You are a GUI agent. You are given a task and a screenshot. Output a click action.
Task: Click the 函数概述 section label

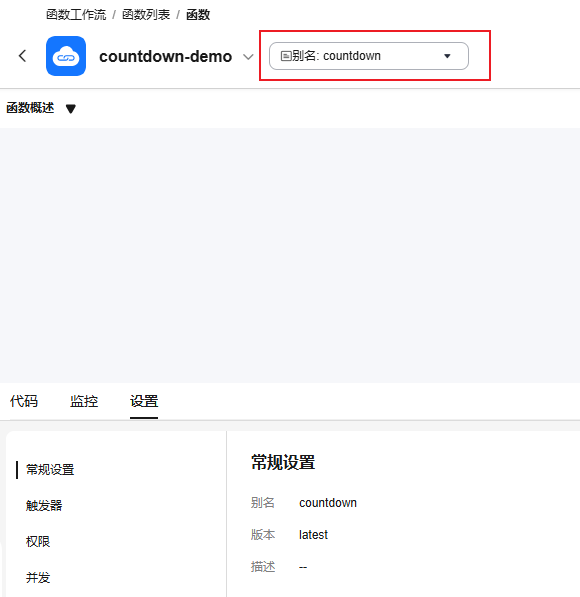30,108
